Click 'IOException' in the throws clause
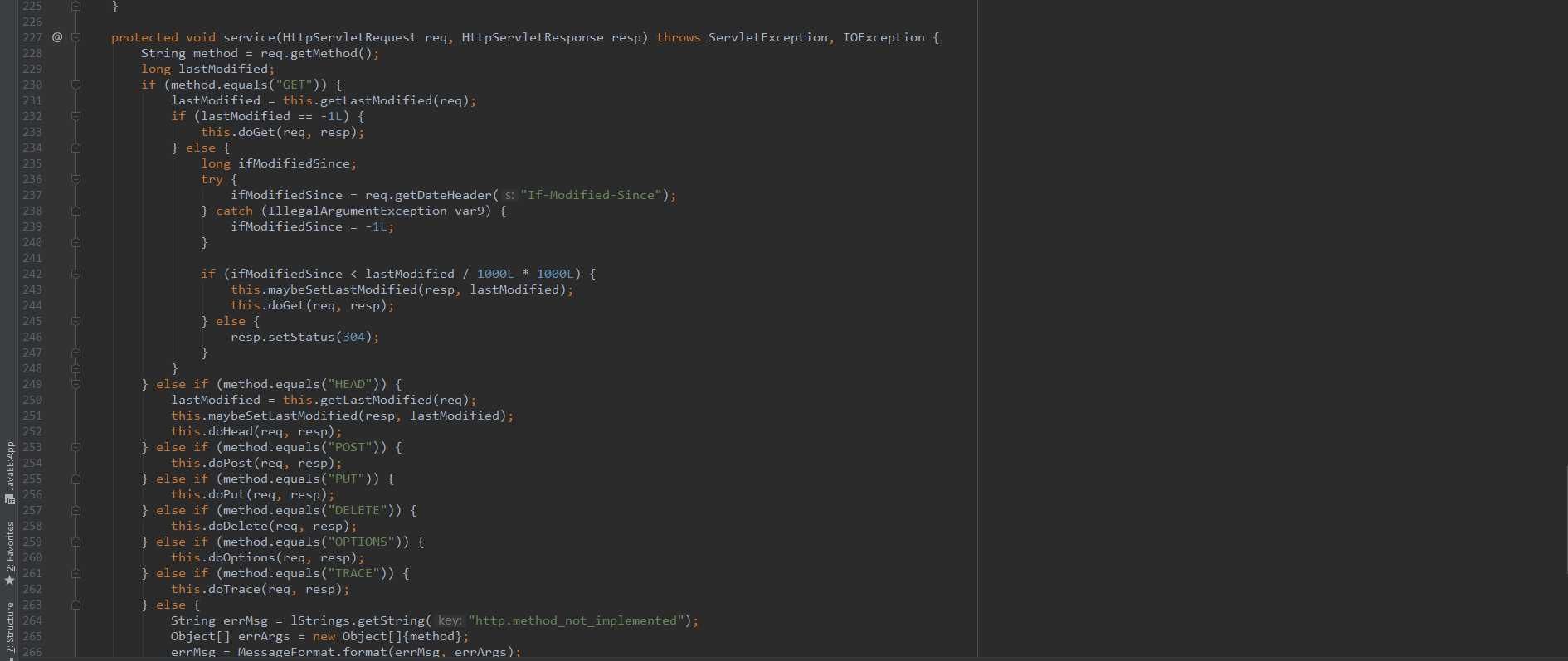The width and height of the screenshot is (1568, 661). point(884,37)
